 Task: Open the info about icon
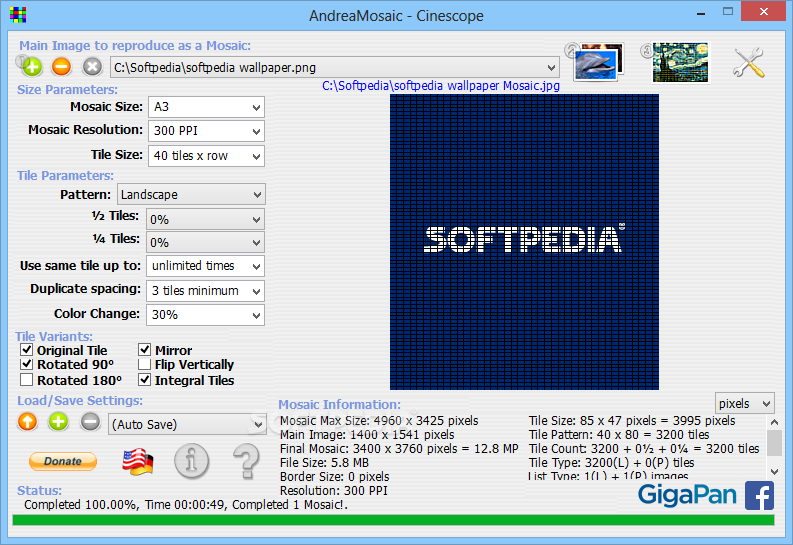(x=192, y=461)
